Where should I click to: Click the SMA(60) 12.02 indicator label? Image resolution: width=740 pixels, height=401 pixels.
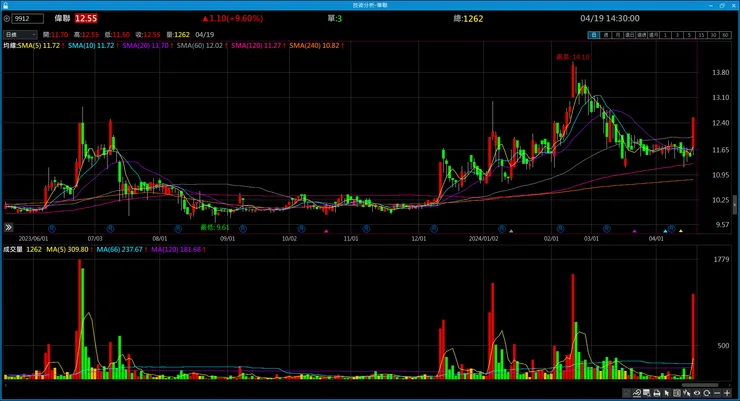click(x=200, y=46)
